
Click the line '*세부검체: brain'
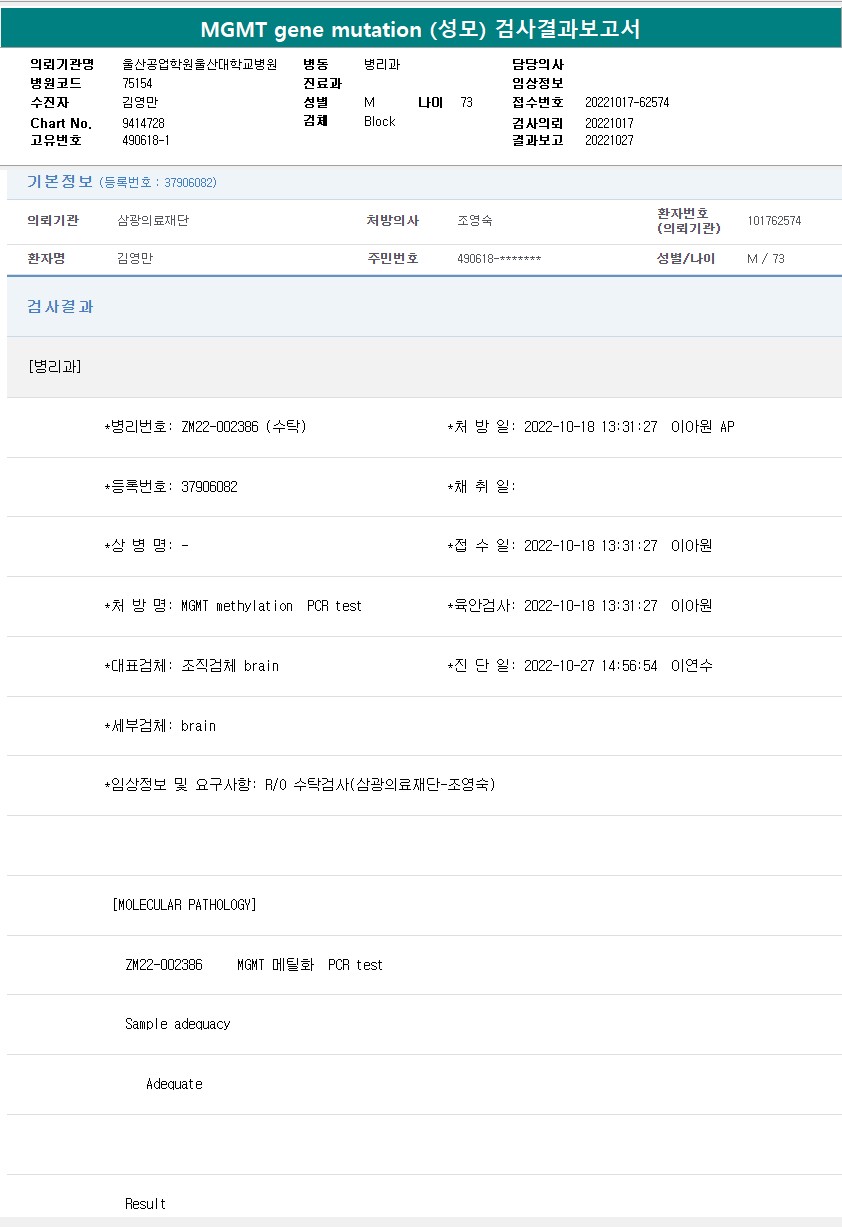(160, 726)
